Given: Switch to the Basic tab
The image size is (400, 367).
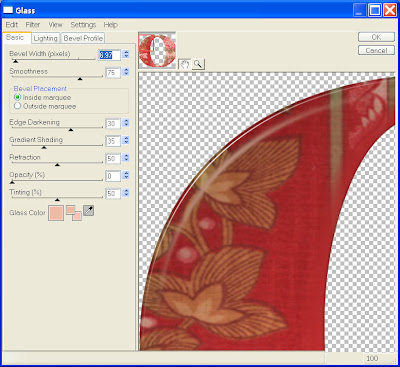Looking at the screenshot, I should click(x=16, y=38).
